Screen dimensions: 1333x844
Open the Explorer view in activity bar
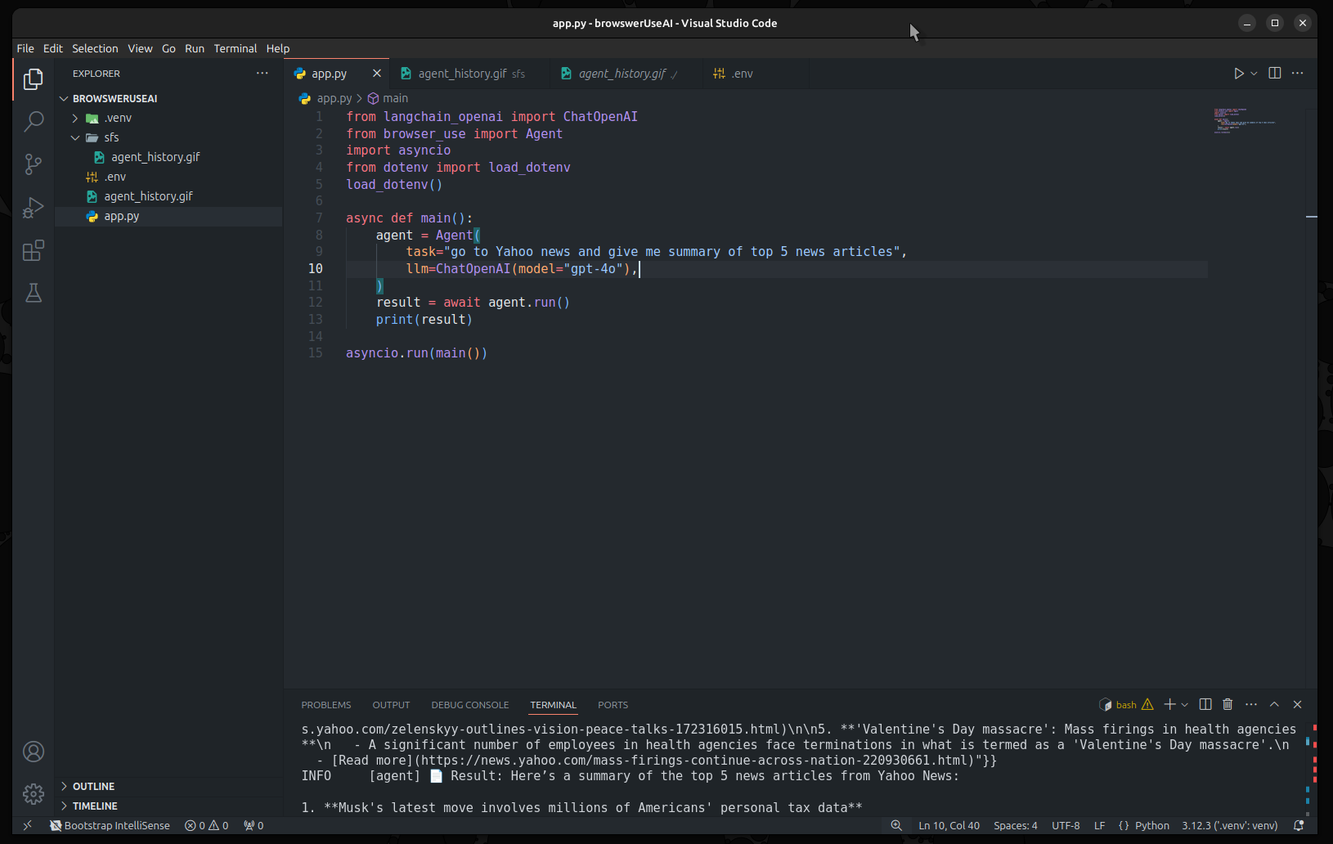[x=33, y=78]
